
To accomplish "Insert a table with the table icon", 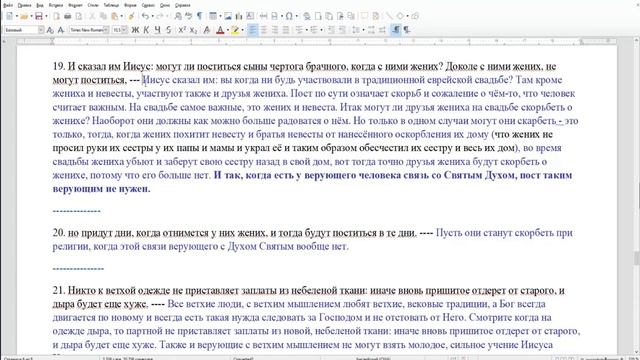I will [213, 16].
